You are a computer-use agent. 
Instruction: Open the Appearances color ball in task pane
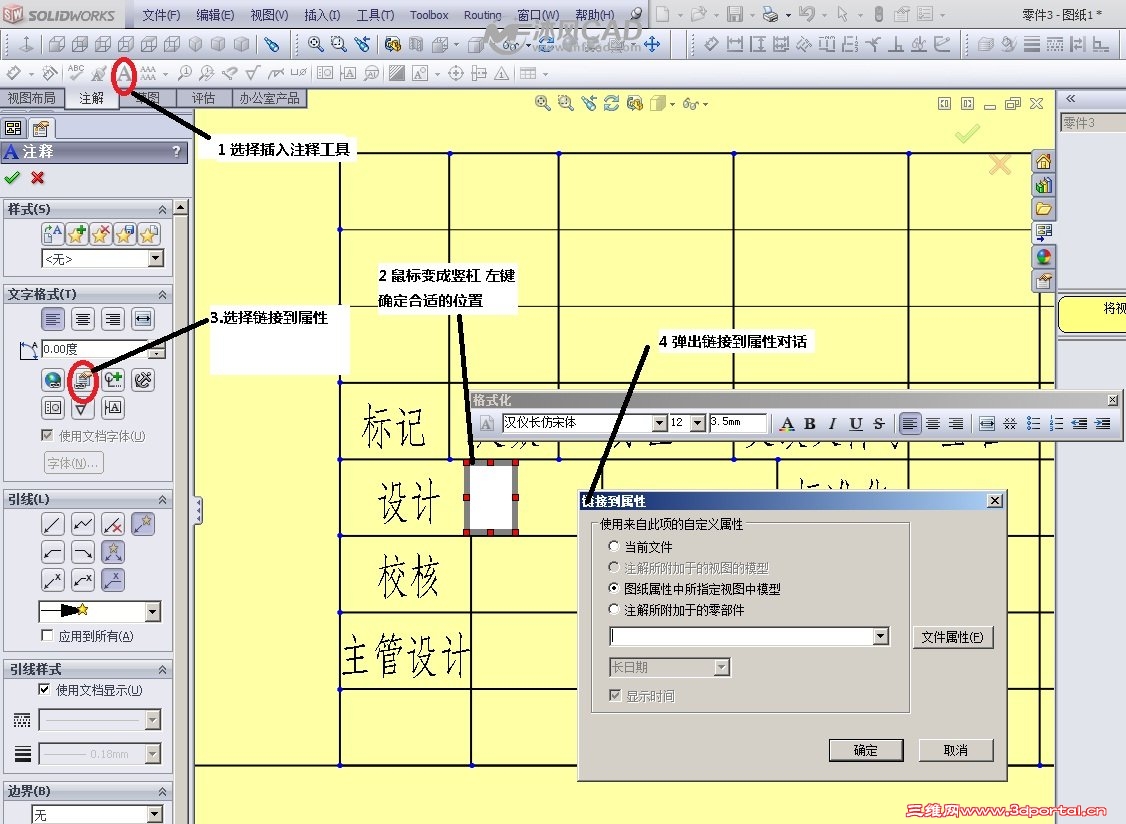point(1043,256)
